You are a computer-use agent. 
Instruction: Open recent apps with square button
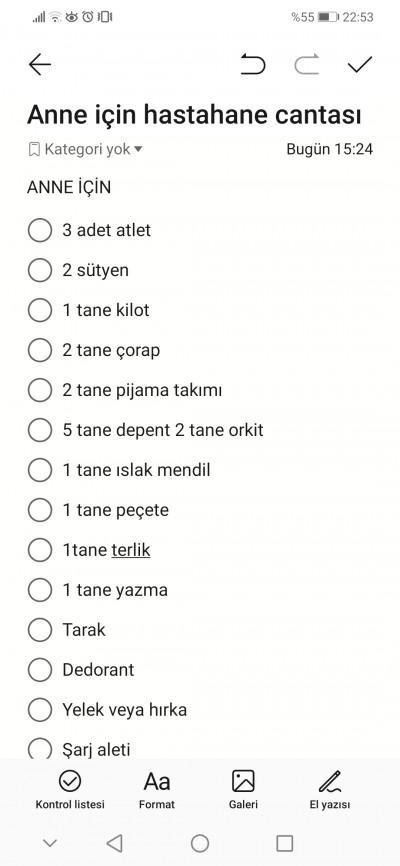tap(285, 843)
